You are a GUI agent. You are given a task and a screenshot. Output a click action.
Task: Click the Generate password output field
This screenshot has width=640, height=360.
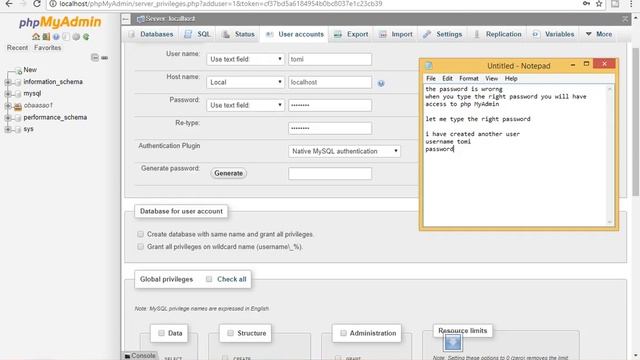tap(330, 173)
